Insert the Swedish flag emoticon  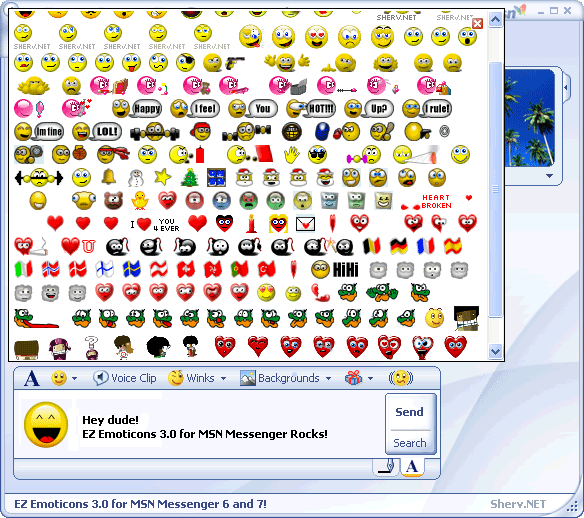(131, 269)
